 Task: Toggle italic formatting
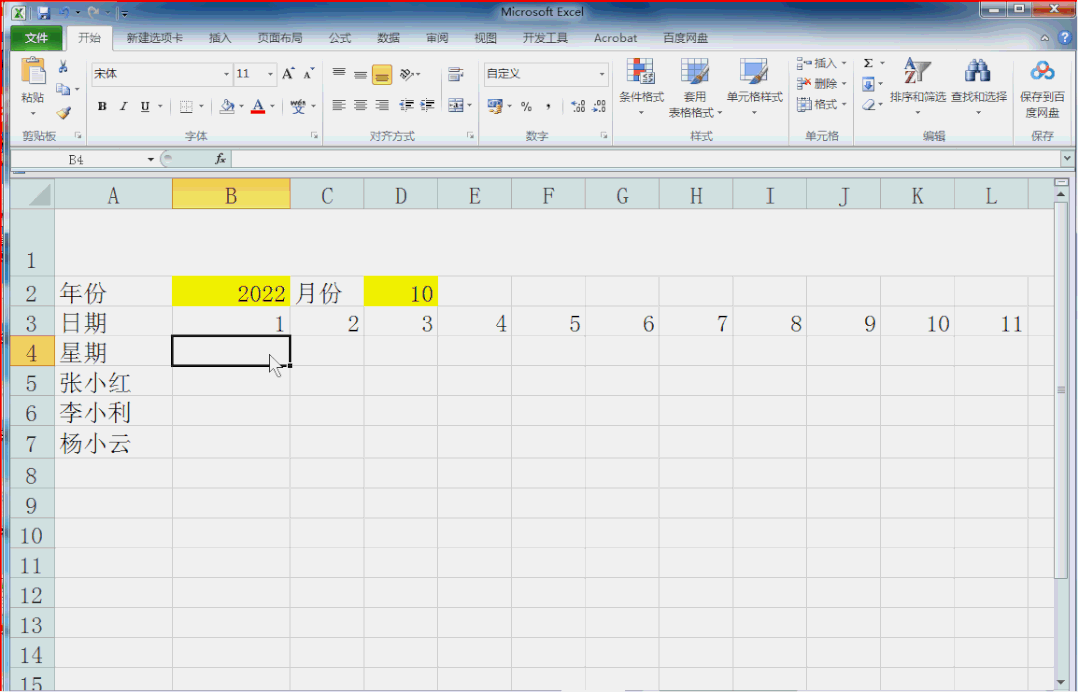pos(123,106)
